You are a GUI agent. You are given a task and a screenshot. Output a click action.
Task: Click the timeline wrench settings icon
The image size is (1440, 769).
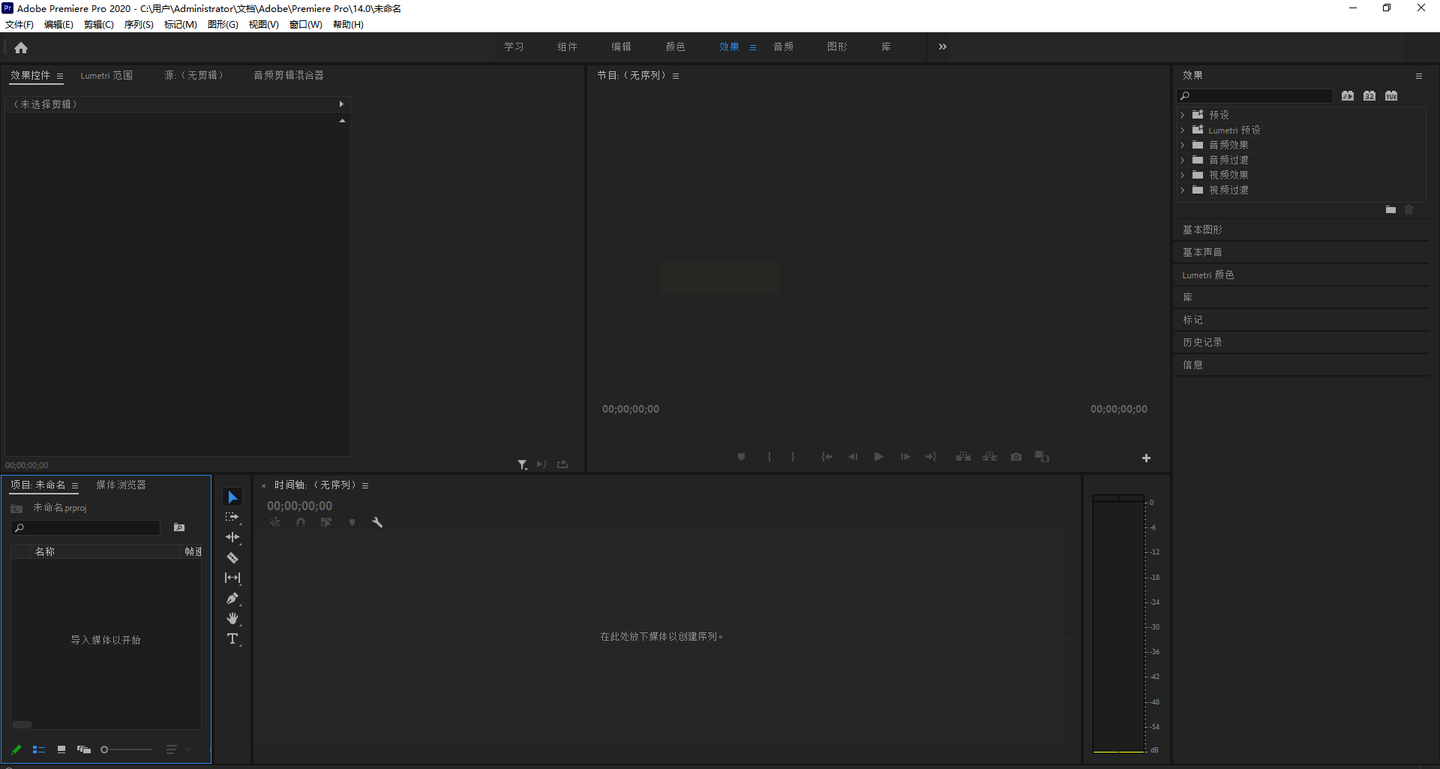pyautogui.click(x=377, y=522)
